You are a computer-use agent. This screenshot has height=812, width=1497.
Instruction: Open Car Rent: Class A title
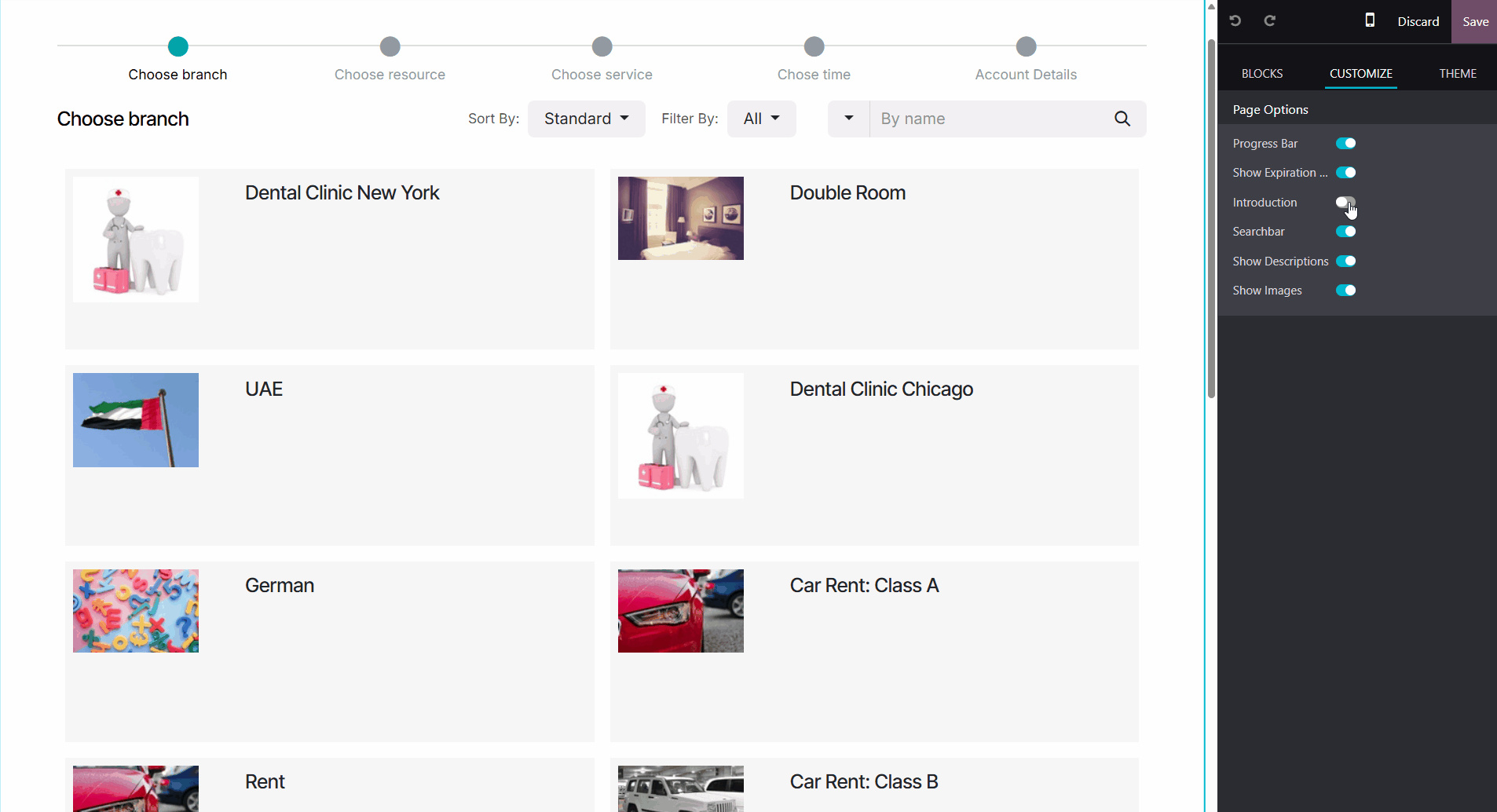point(864,586)
